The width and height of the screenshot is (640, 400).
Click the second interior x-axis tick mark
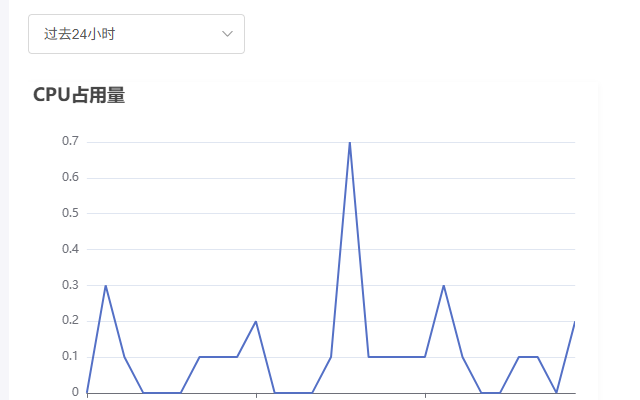point(425,395)
